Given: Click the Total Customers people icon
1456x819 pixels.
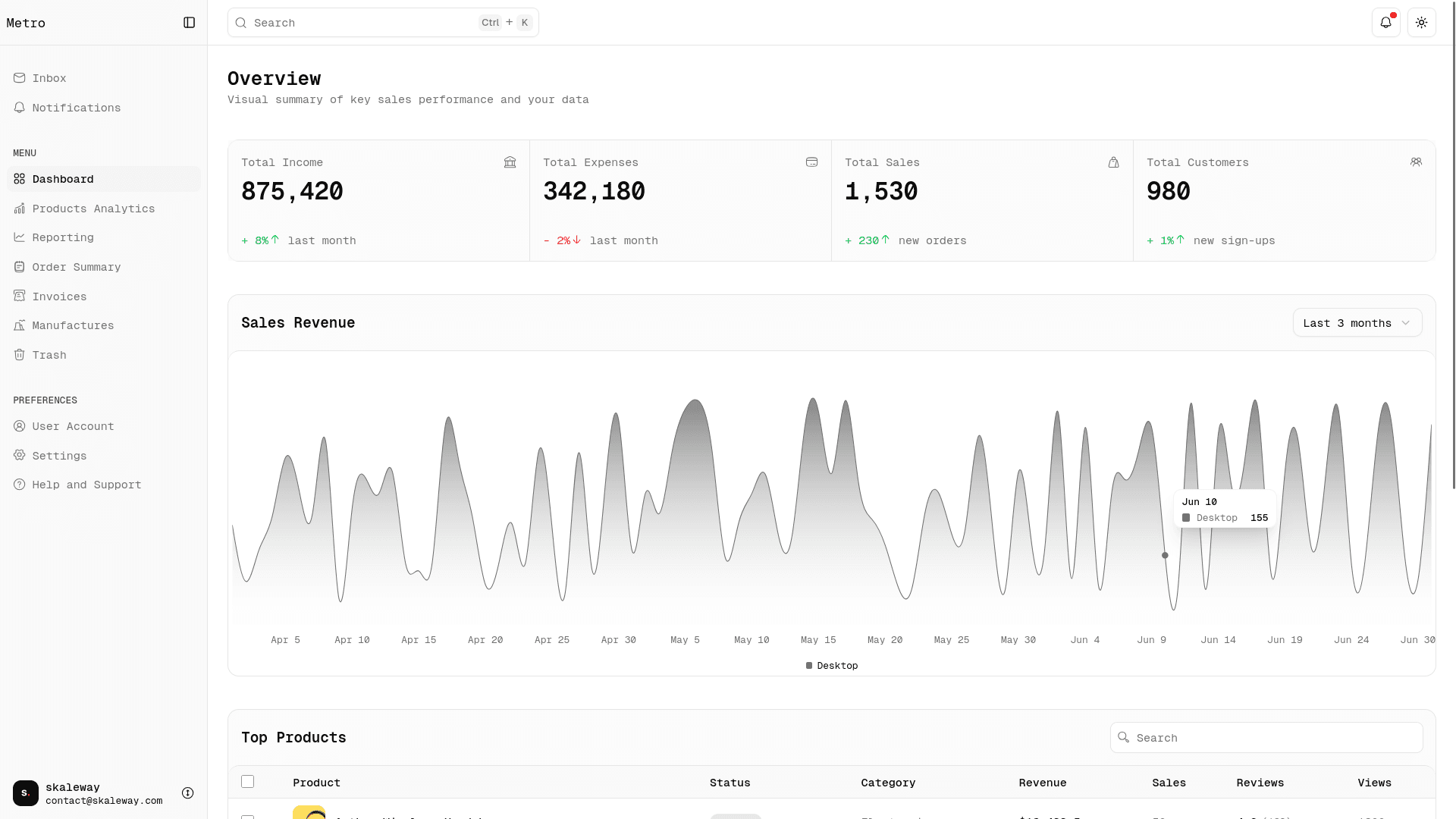Looking at the screenshot, I should pos(1416,162).
